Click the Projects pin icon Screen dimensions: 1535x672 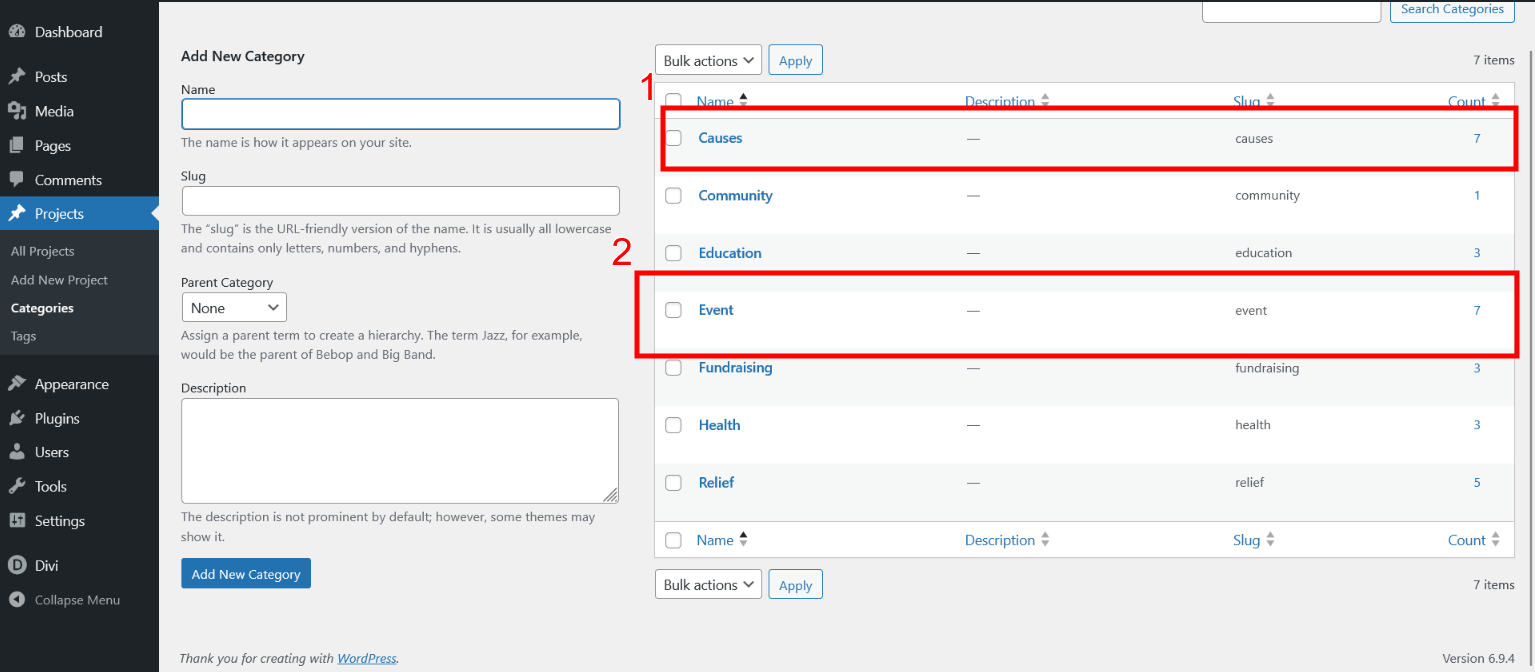point(16,214)
